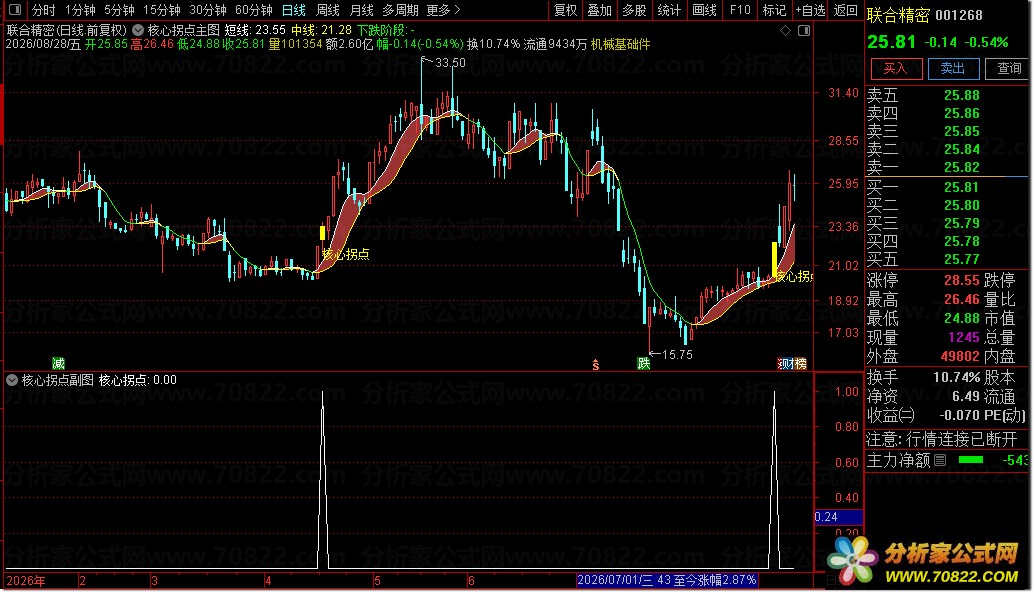Click the green 主力净额 progress bar
This screenshot has height=593, width=1035.
pos(970,460)
